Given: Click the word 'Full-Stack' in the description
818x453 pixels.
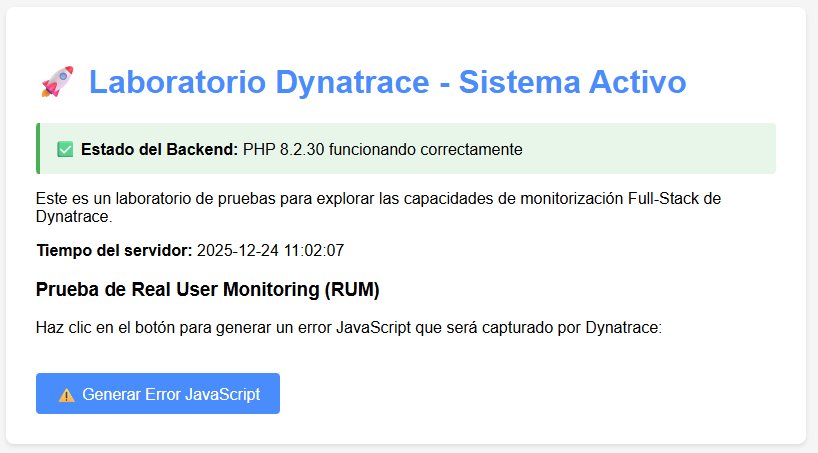Looking at the screenshot, I should [657, 198].
